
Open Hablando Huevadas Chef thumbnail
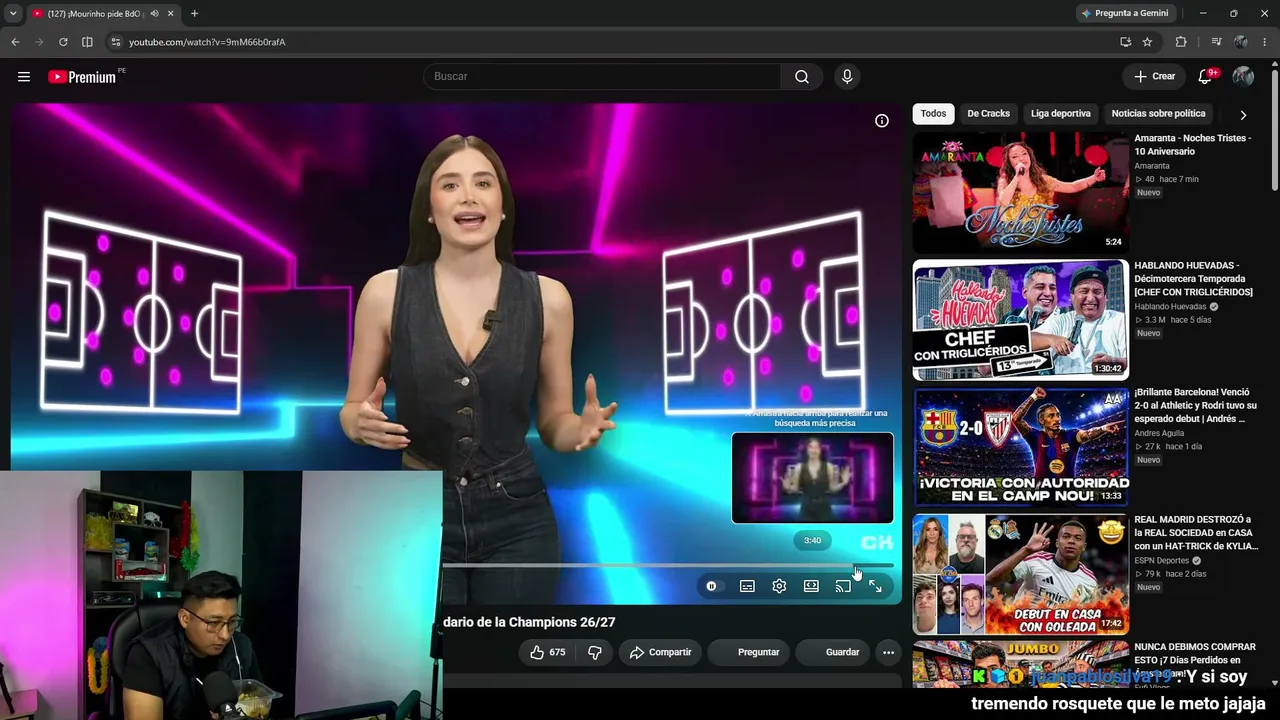[x=1020, y=319]
